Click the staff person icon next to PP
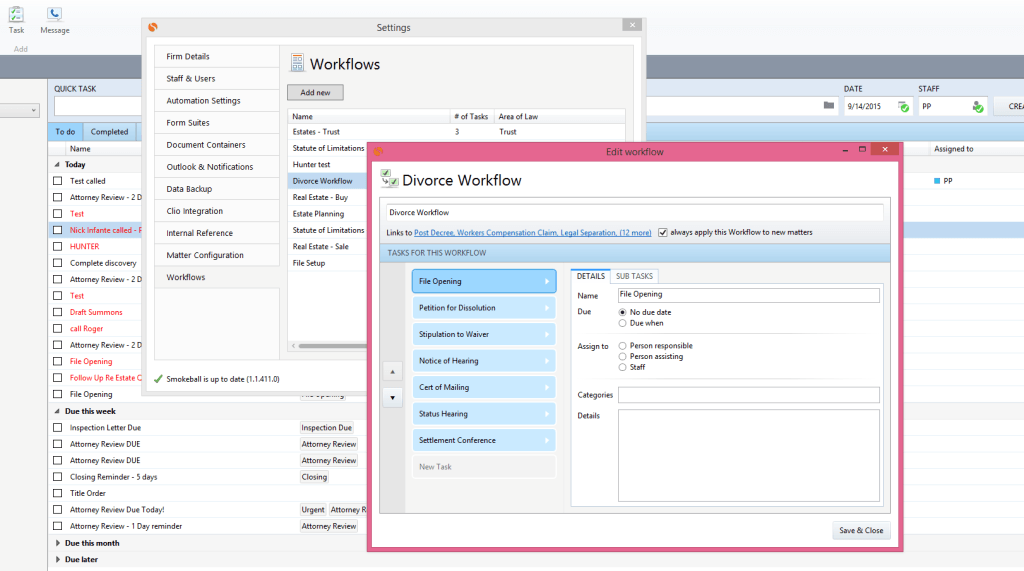Screen dimensions: 1024x571 (x=977, y=106)
